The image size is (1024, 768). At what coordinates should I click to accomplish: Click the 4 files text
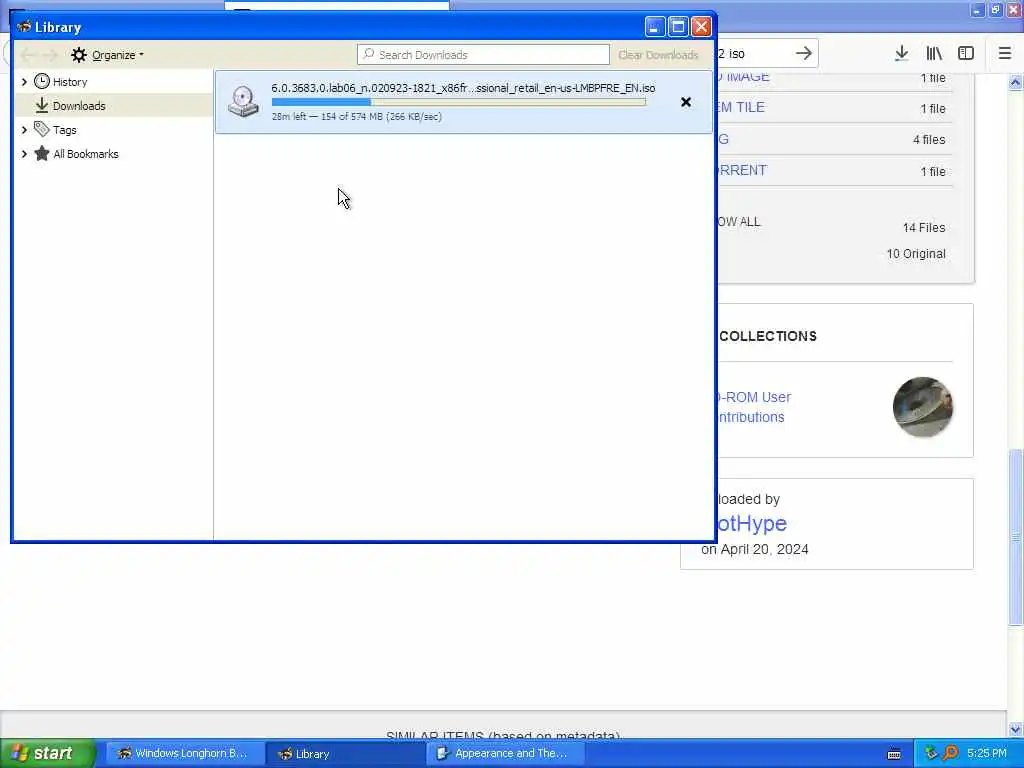[x=929, y=139]
